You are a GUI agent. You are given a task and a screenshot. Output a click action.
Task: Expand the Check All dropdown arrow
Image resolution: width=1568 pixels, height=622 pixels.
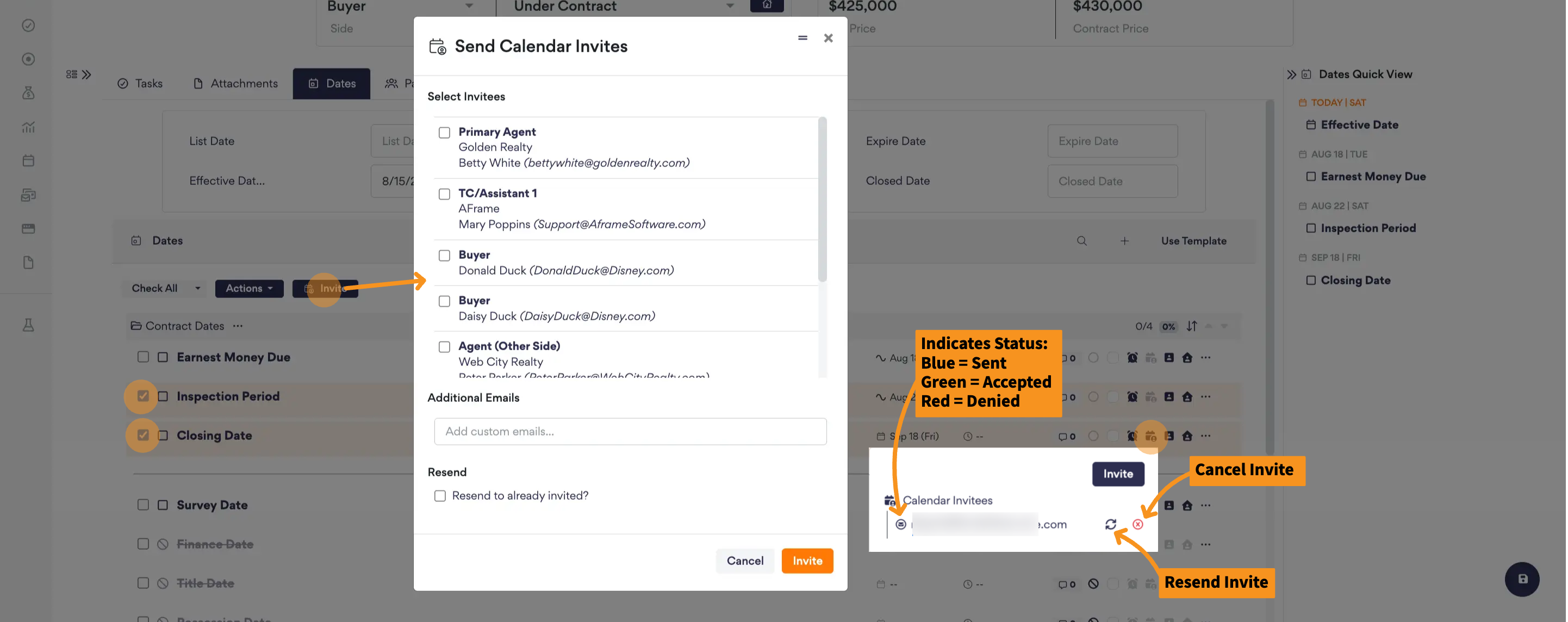click(198, 288)
